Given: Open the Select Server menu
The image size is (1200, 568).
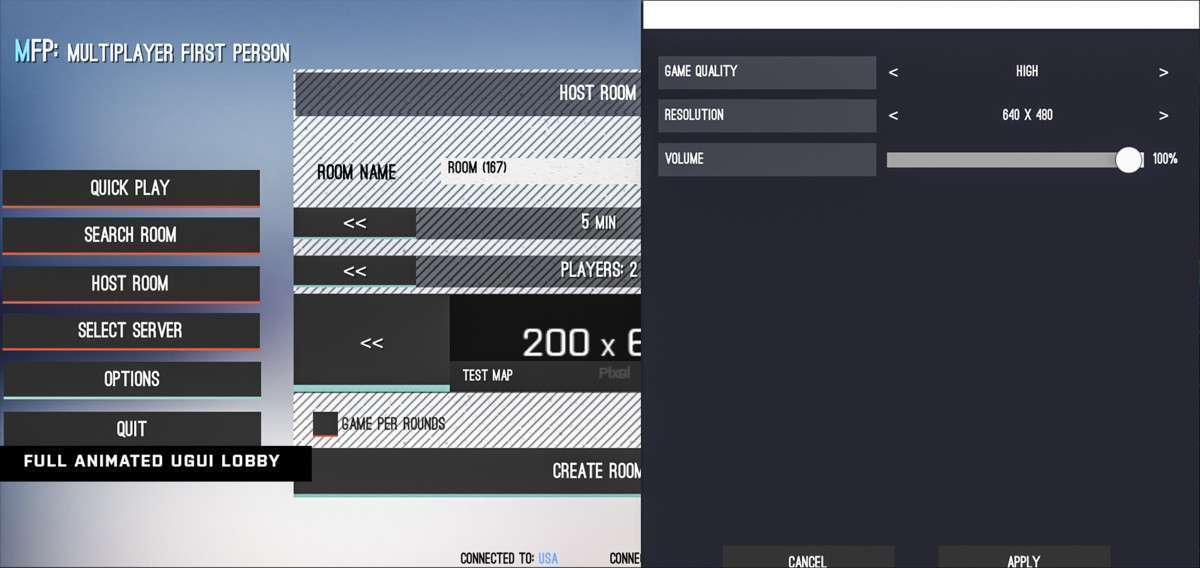Looking at the screenshot, I should click(x=131, y=330).
